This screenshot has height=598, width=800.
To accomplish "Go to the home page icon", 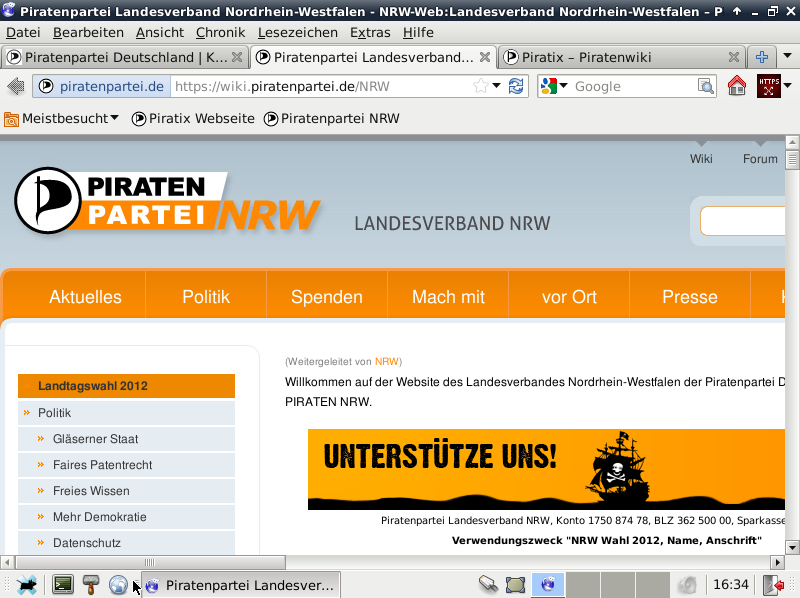I will (737, 87).
